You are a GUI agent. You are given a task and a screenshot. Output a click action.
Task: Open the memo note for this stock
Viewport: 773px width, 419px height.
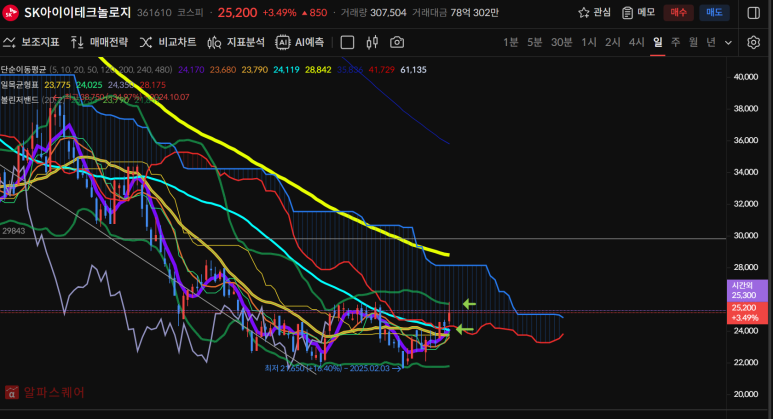[x=639, y=13]
